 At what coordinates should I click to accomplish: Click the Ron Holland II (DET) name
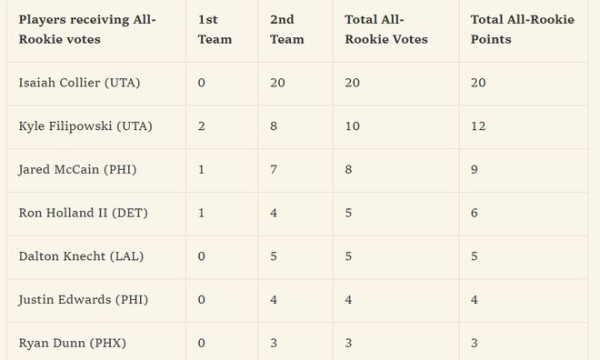[x=83, y=213]
